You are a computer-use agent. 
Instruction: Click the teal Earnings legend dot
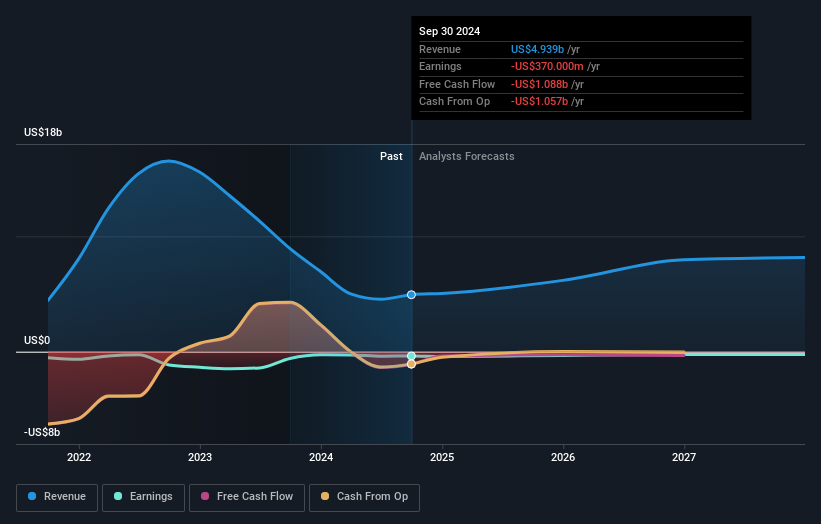pyautogui.click(x=118, y=496)
